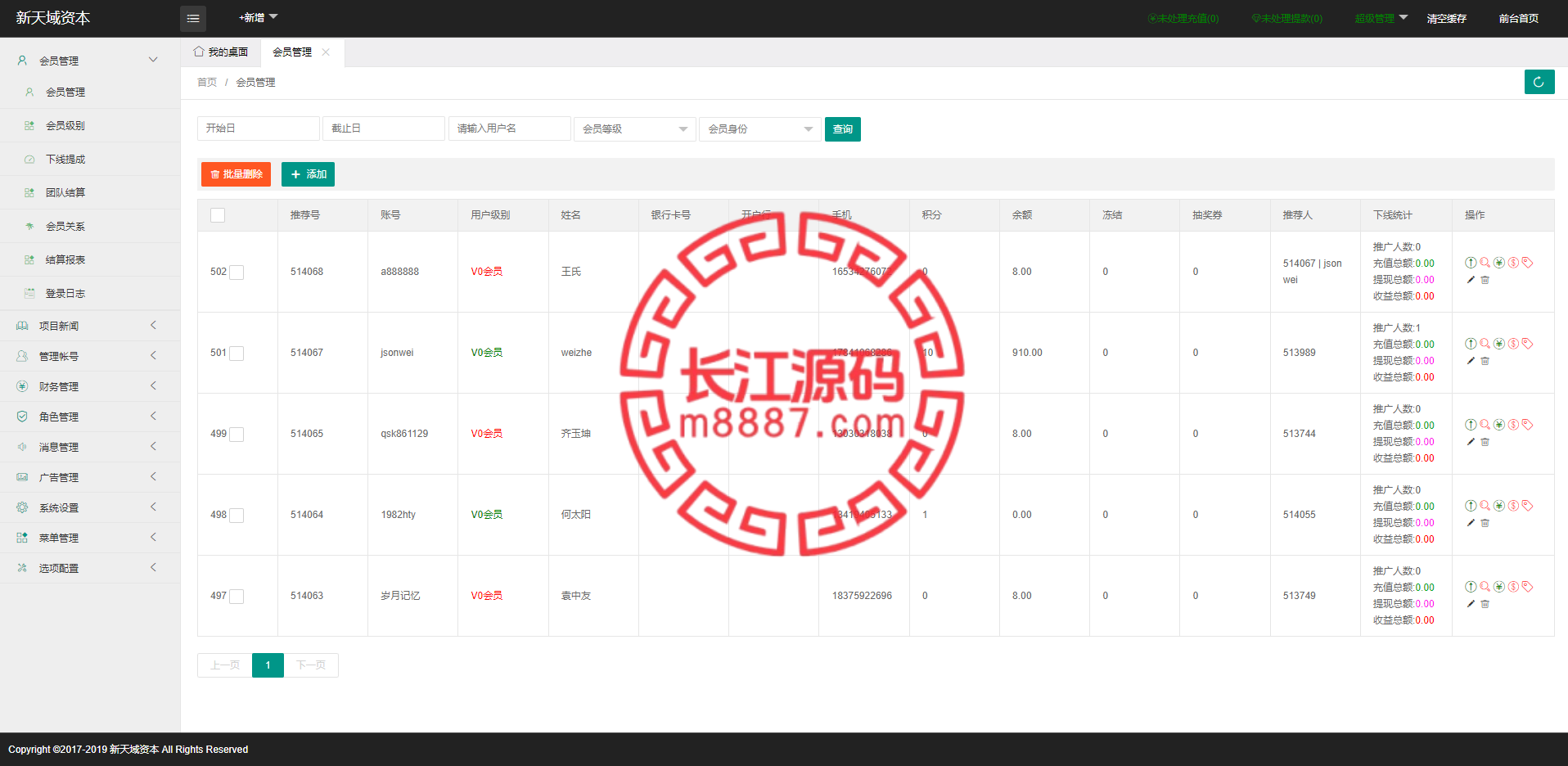Expand the 选项配置 sidebar group
The image size is (1568, 766).
click(x=90, y=568)
